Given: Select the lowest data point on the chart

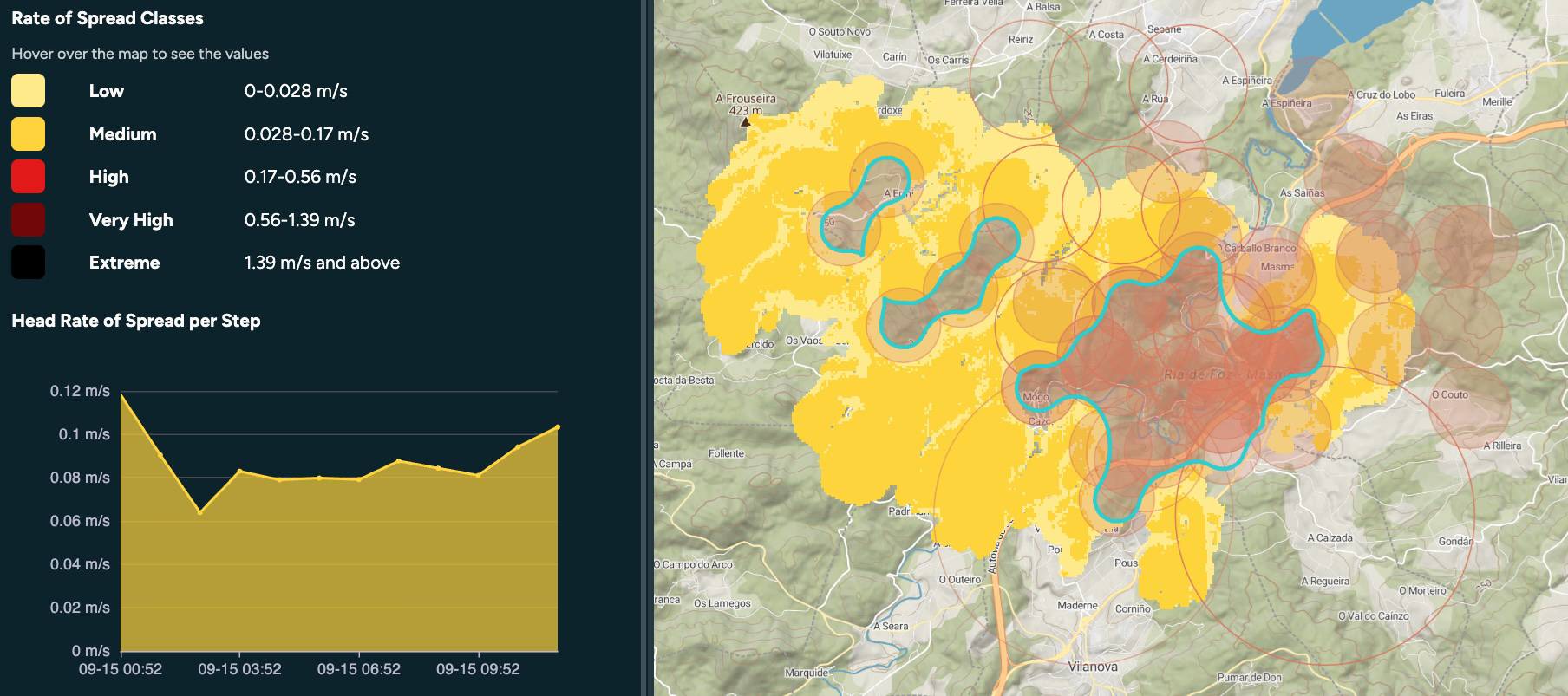Looking at the screenshot, I should pyautogui.click(x=200, y=512).
